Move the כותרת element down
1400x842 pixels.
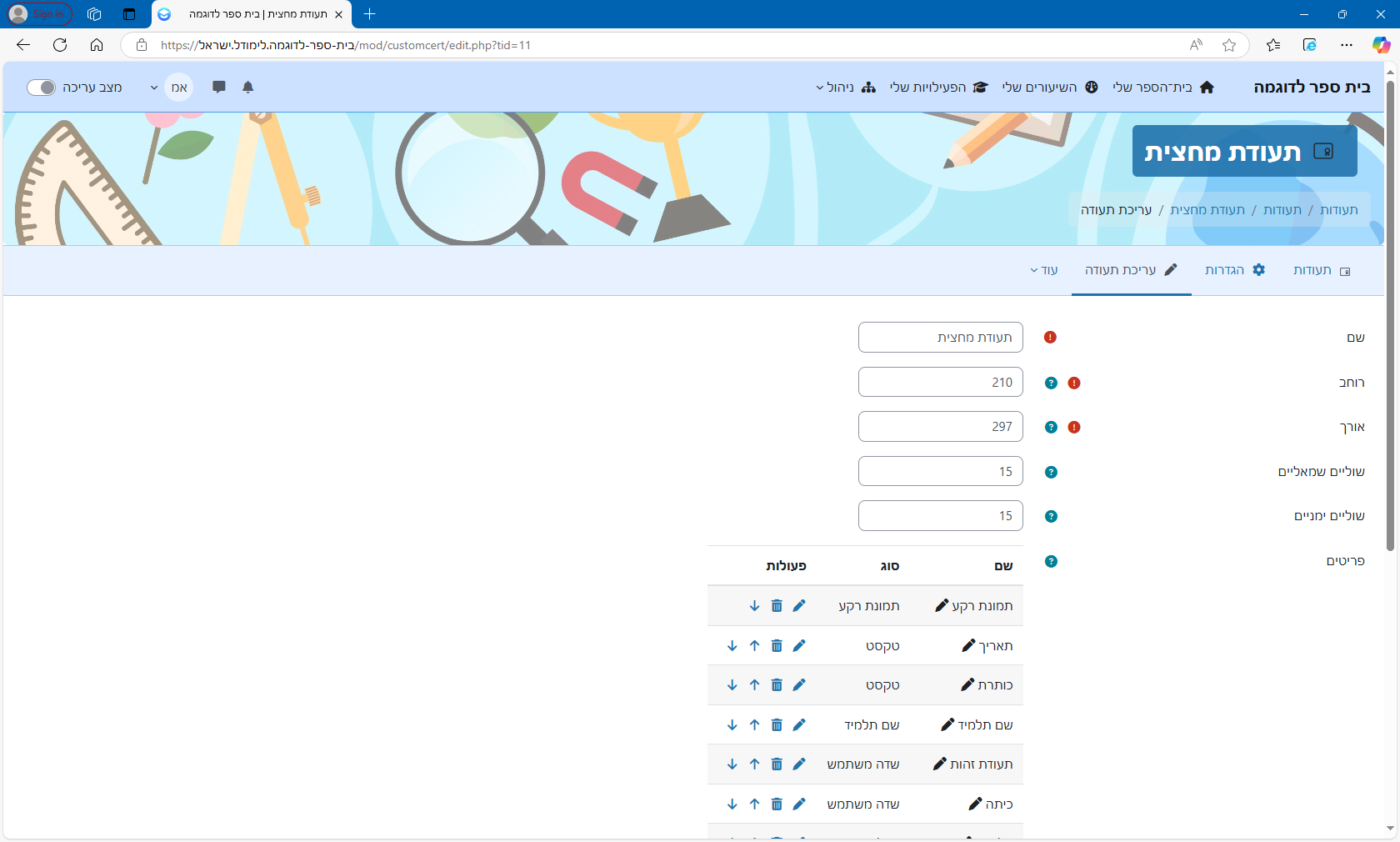(732, 684)
